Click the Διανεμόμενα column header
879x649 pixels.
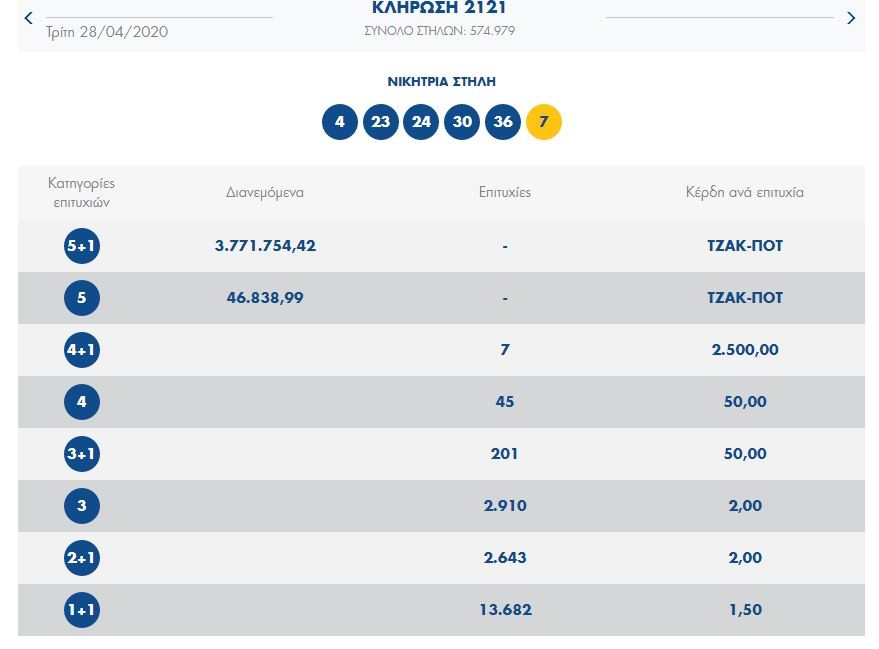point(265,192)
